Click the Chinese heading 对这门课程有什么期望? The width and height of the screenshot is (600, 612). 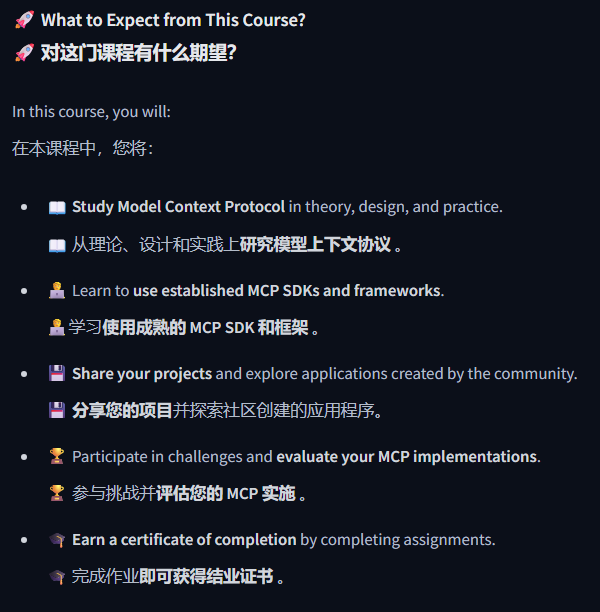[139, 53]
